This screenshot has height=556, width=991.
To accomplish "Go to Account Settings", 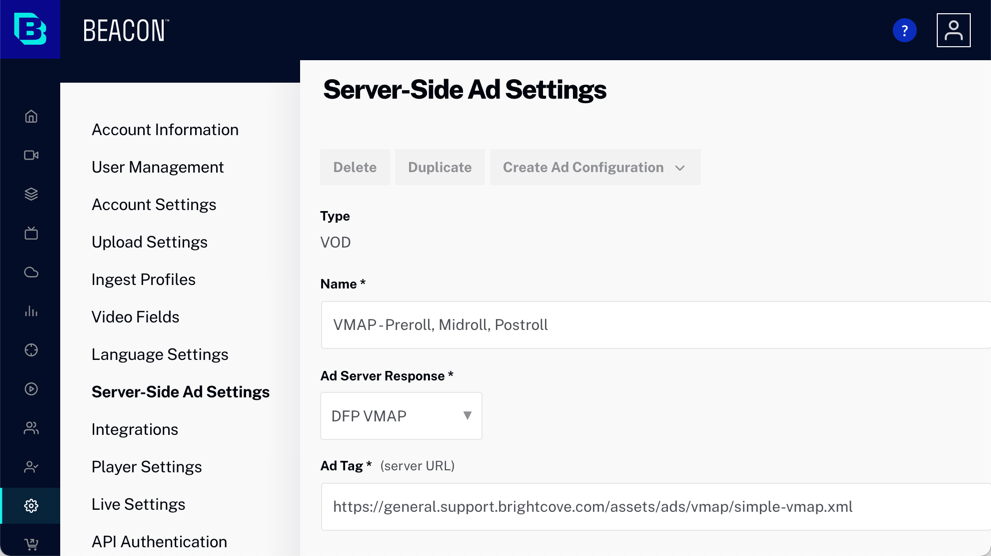I will 154,205.
